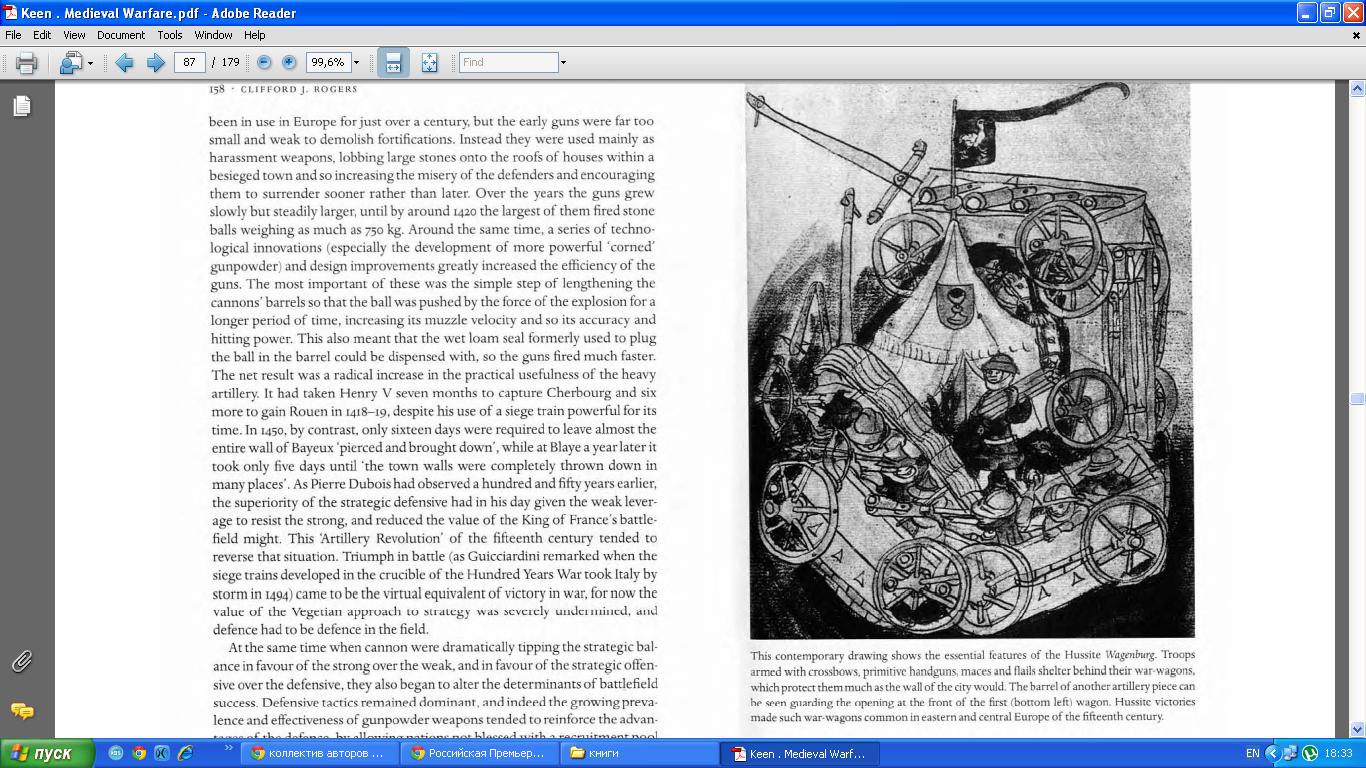Toggle fit one full page view

tap(429, 62)
